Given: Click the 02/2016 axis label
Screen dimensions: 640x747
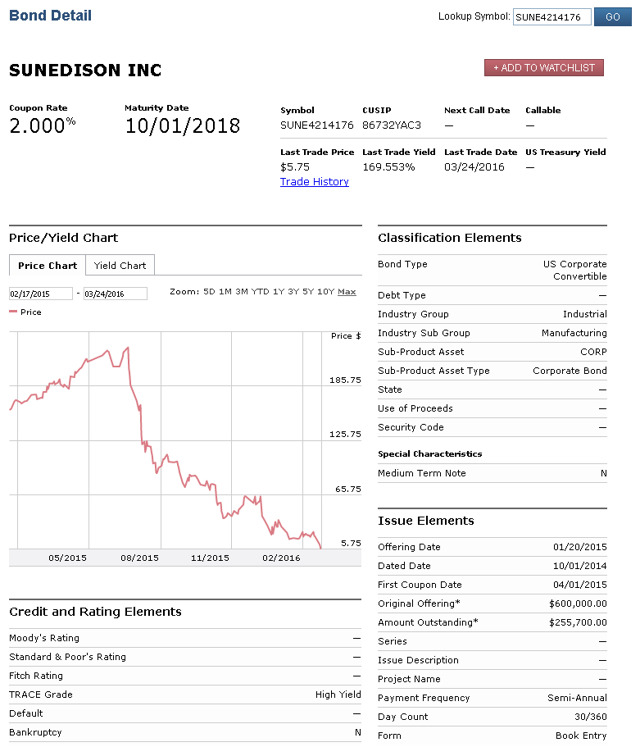Looking at the screenshot, I should pos(281,557).
